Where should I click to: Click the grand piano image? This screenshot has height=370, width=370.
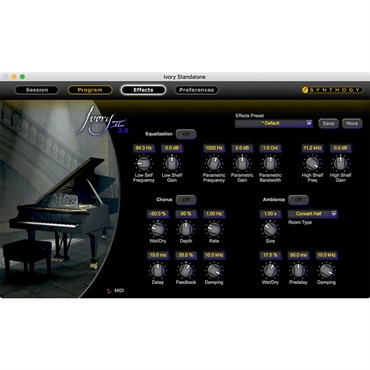coord(62,213)
